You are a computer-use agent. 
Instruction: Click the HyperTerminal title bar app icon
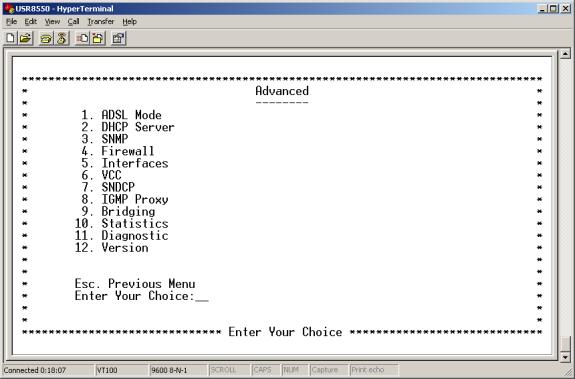click(8, 8)
